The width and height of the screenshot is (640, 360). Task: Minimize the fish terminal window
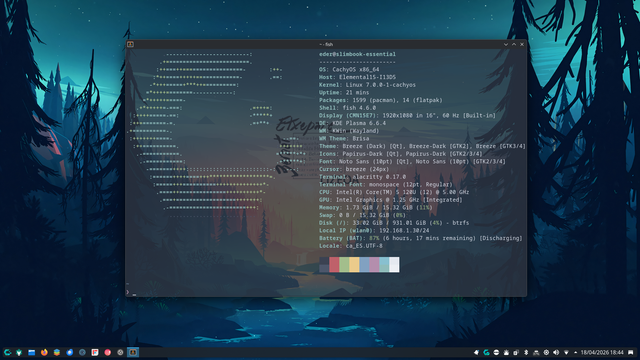(x=506, y=44)
